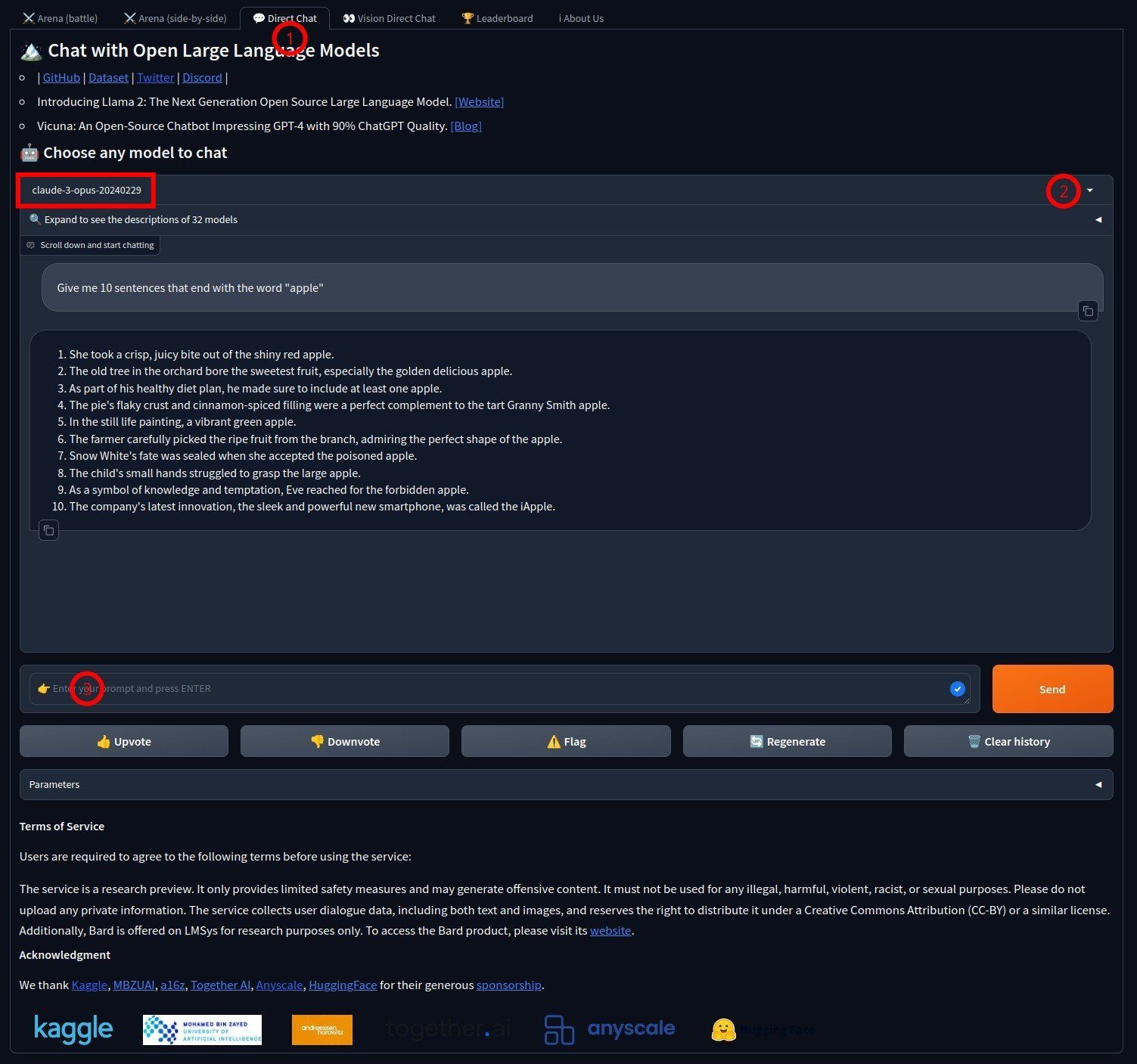Switch to Arena (side-by-side) tab

point(176,18)
